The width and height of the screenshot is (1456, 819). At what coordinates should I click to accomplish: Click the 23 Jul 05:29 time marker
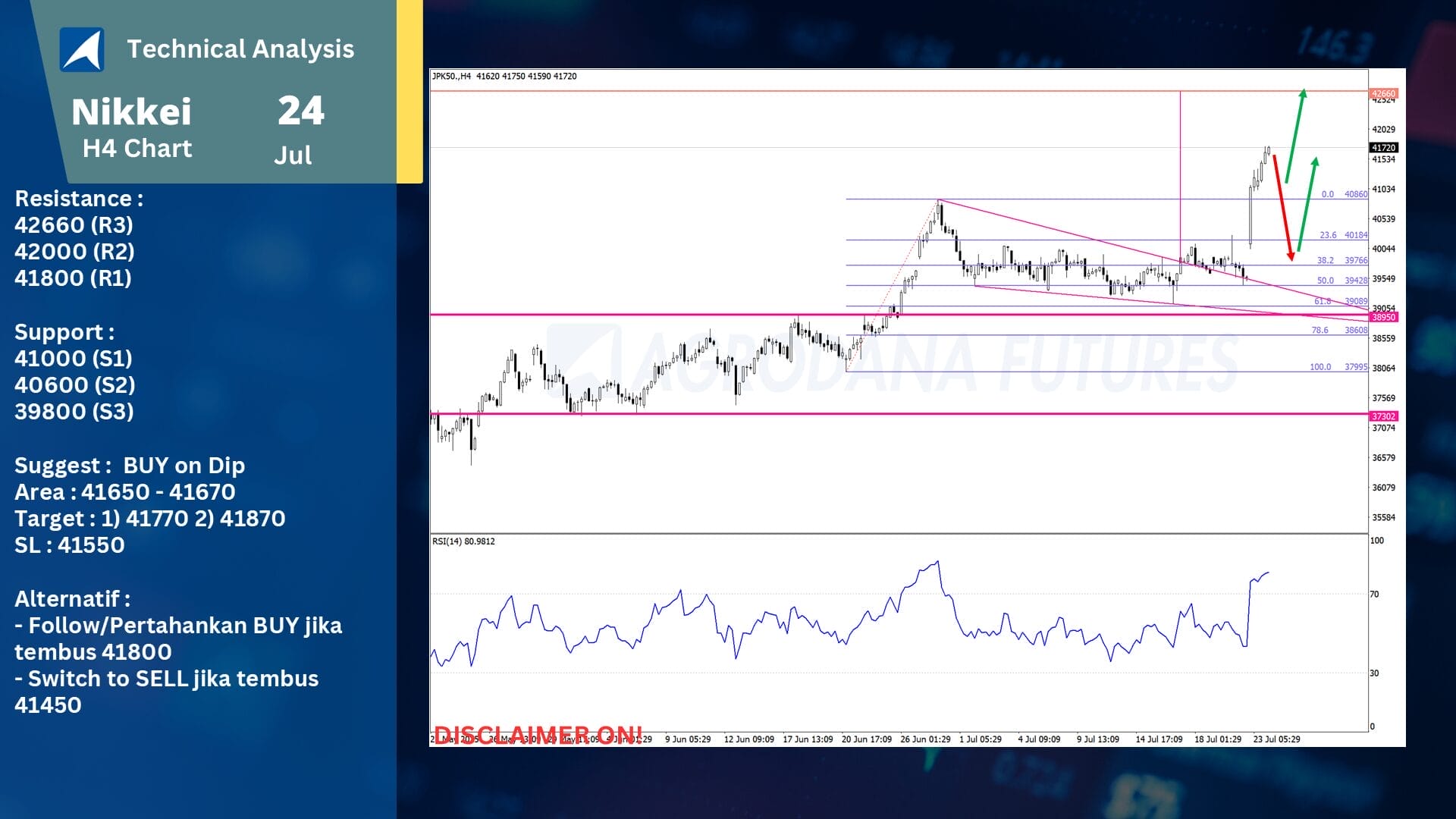coord(1276,739)
